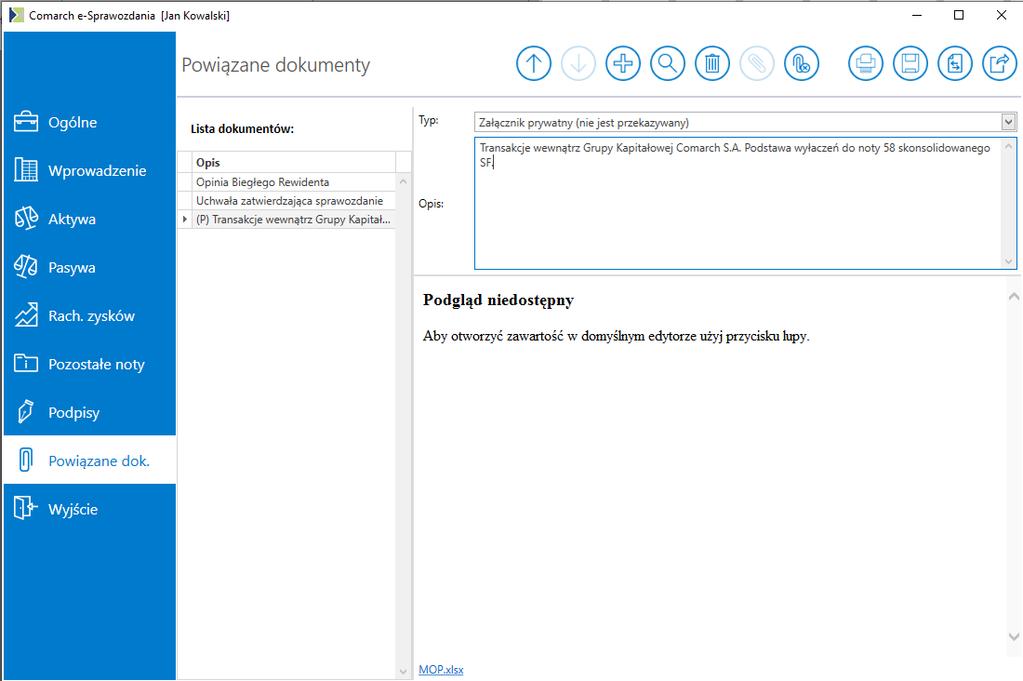
Task: Click the Opis column header in the list
Action: pyautogui.click(x=294, y=162)
